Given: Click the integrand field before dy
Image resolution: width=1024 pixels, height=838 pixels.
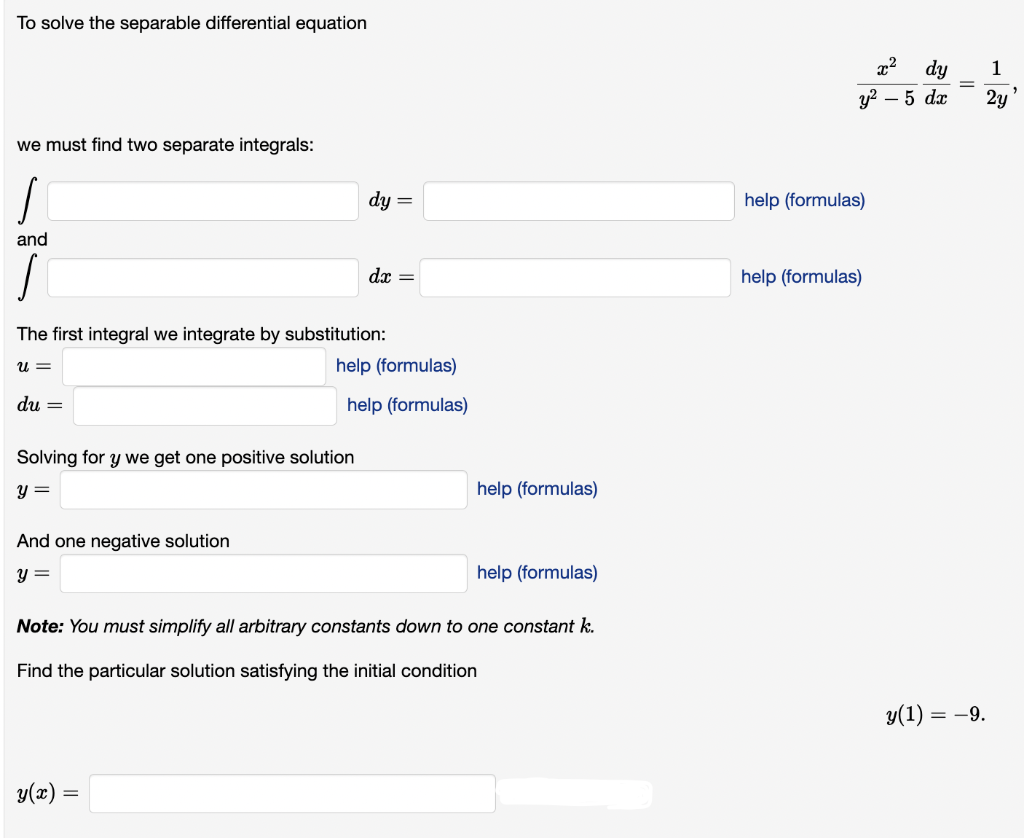Looking at the screenshot, I should [202, 200].
